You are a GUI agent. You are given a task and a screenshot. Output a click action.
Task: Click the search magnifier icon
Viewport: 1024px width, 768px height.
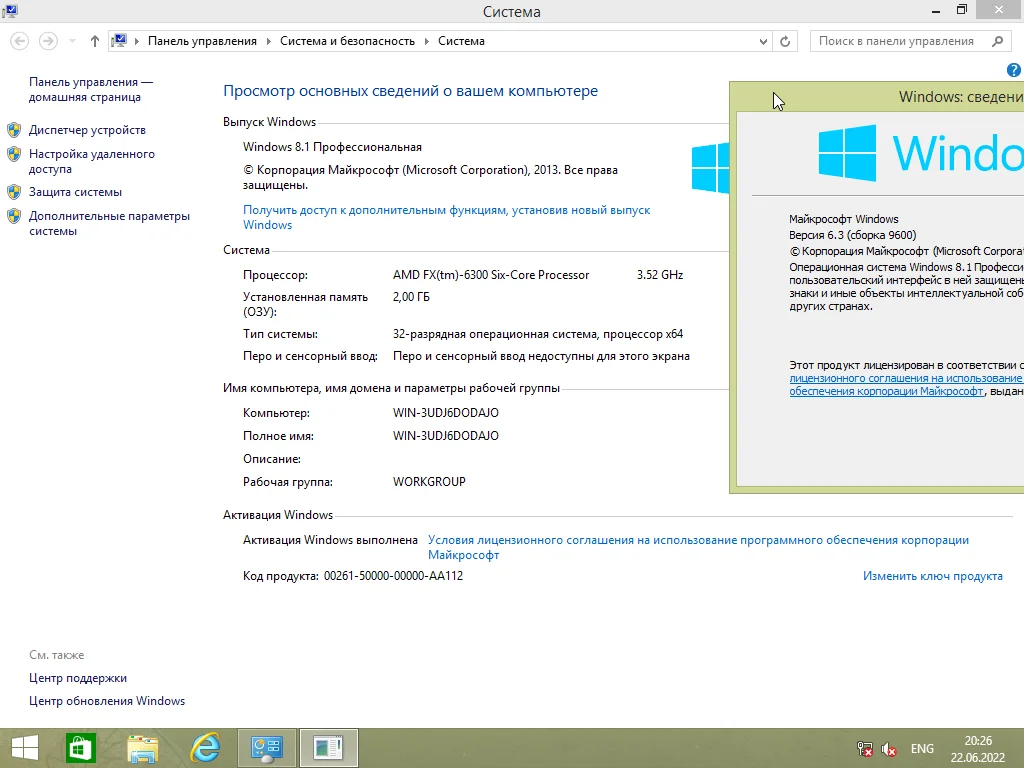(x=997, y=41)
